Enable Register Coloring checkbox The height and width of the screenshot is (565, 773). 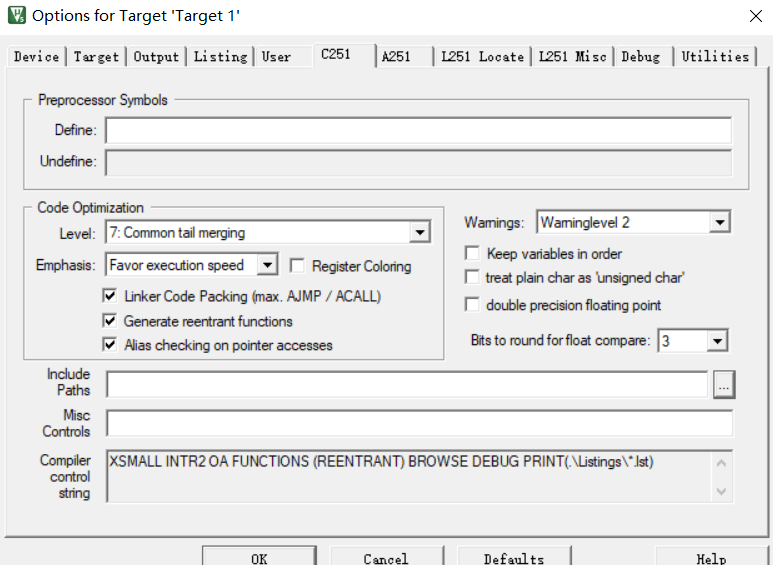pos(297,266)
